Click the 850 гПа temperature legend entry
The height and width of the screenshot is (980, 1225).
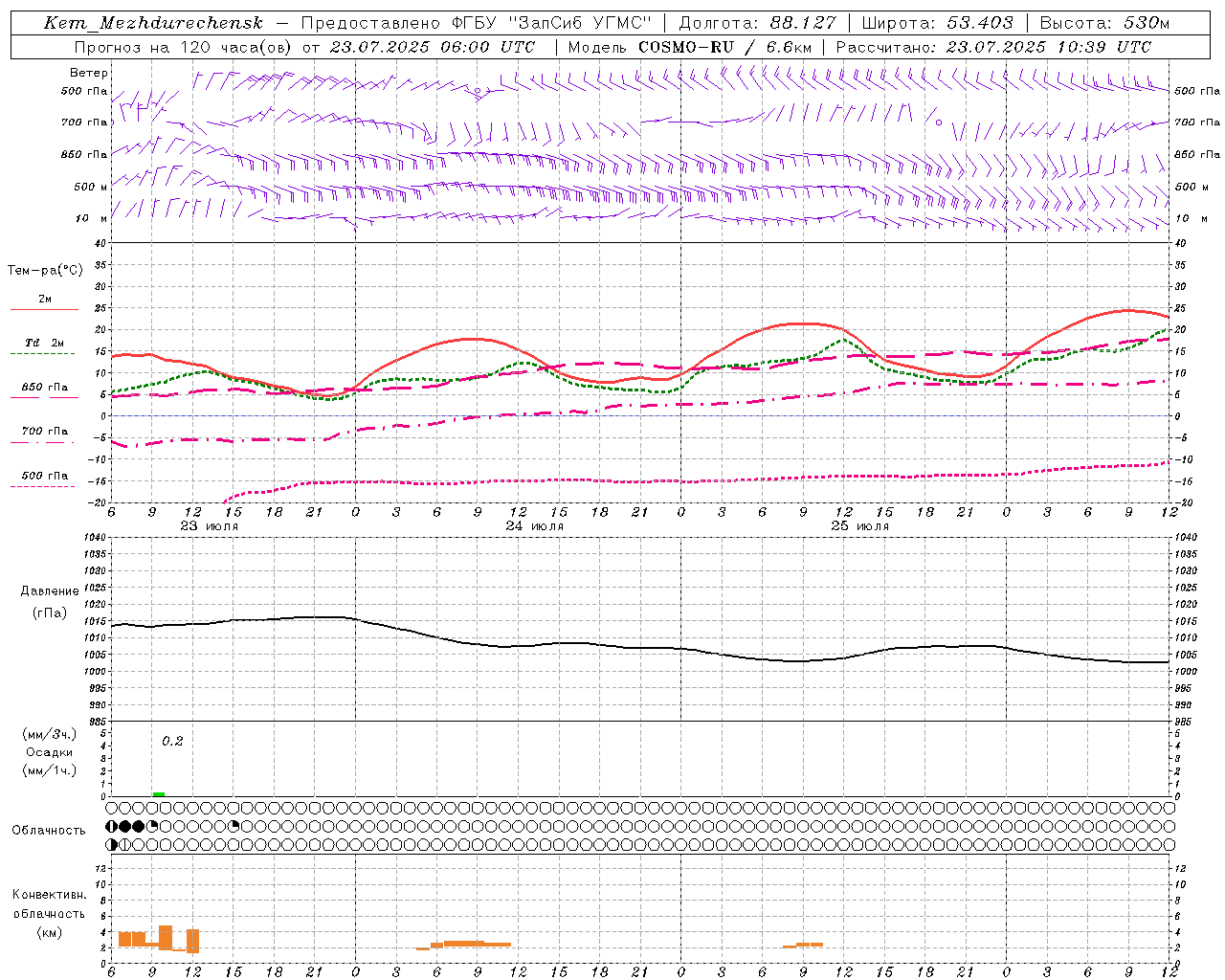pos(45,387)
